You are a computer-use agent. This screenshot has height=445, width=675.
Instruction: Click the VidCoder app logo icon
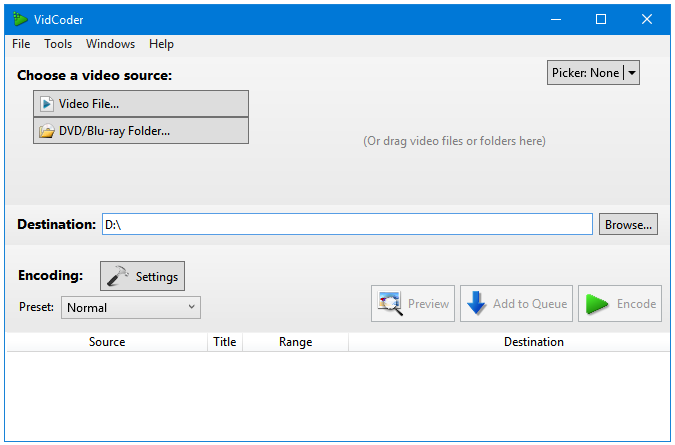click(x=20, y=19)
